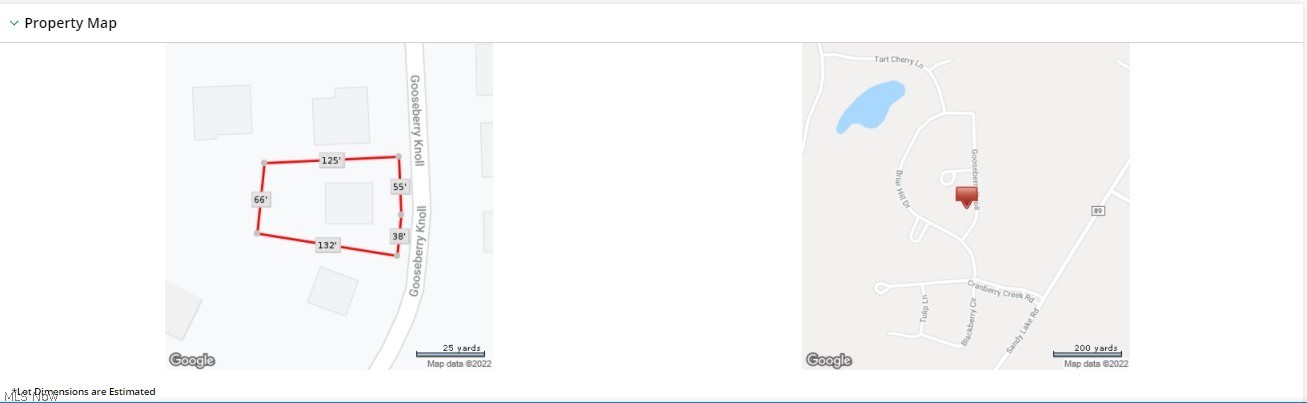Screen dimensions: 1307x403
Task: Select the 38' lot dimension label
Action: tap(400, 236)
